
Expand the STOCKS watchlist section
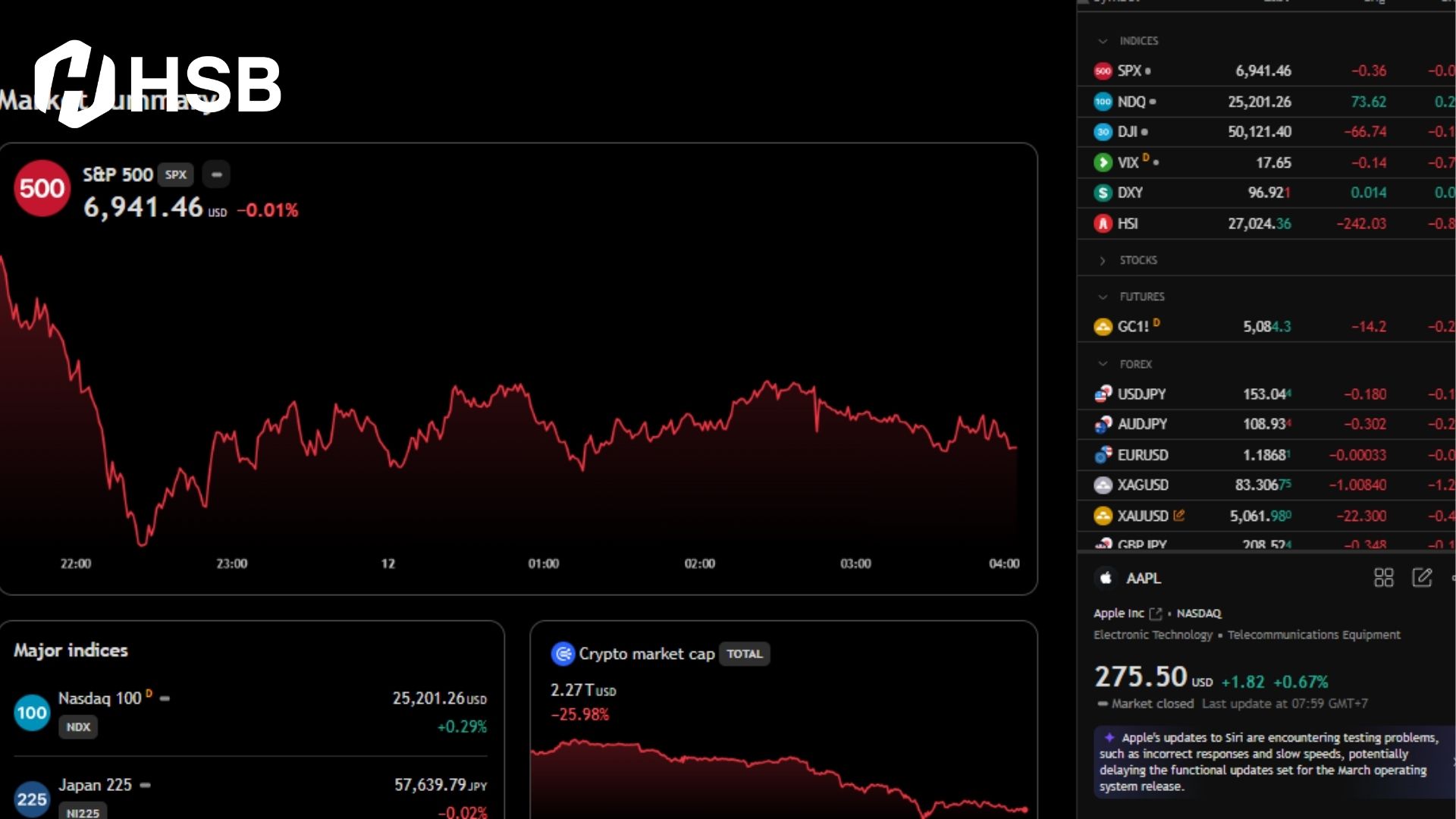tap(1103, 260)
